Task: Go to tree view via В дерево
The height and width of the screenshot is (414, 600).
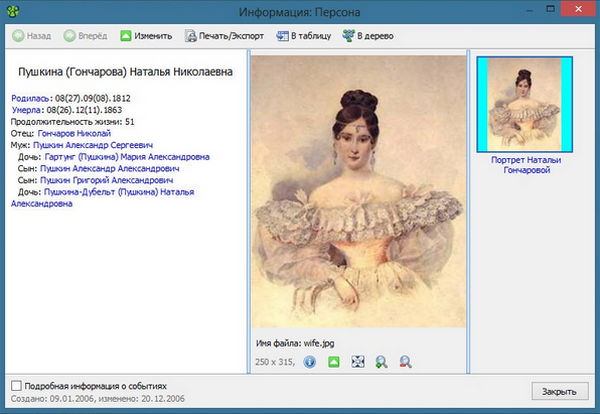Action: 368,37
